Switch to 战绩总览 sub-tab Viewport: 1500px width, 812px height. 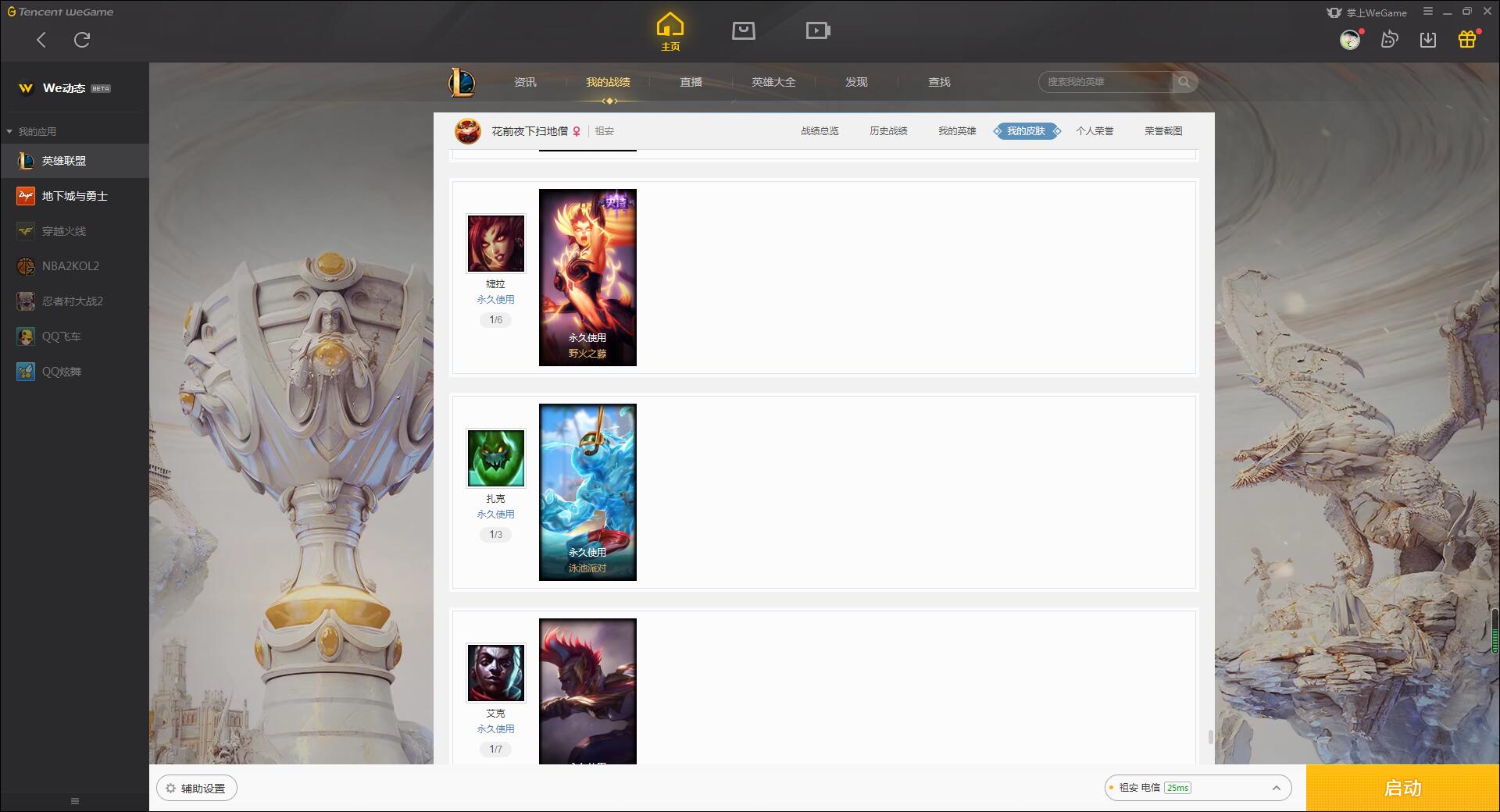click(820, 131)
